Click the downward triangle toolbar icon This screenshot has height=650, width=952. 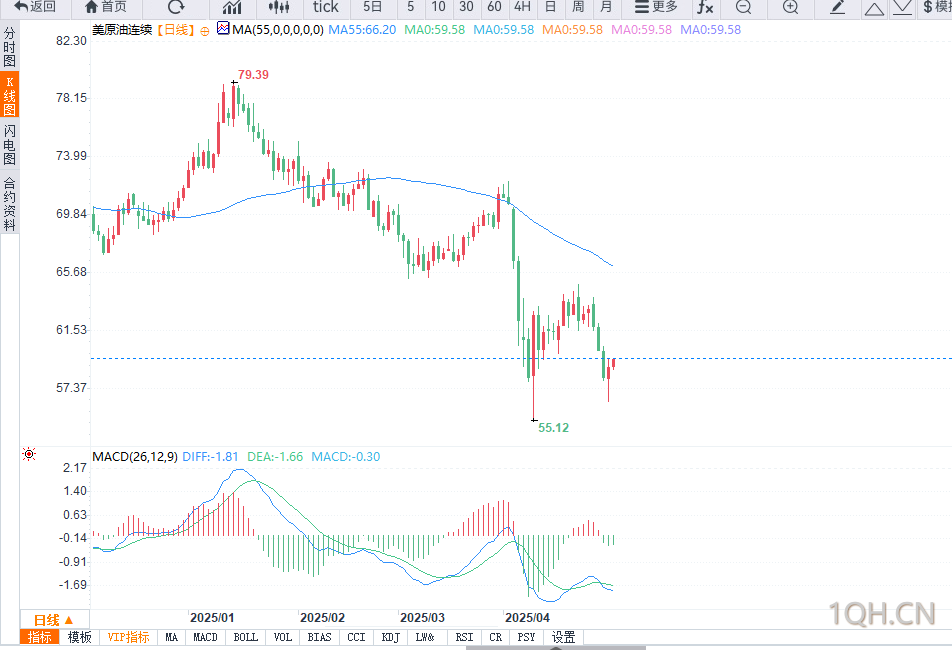tap(903, 8)
